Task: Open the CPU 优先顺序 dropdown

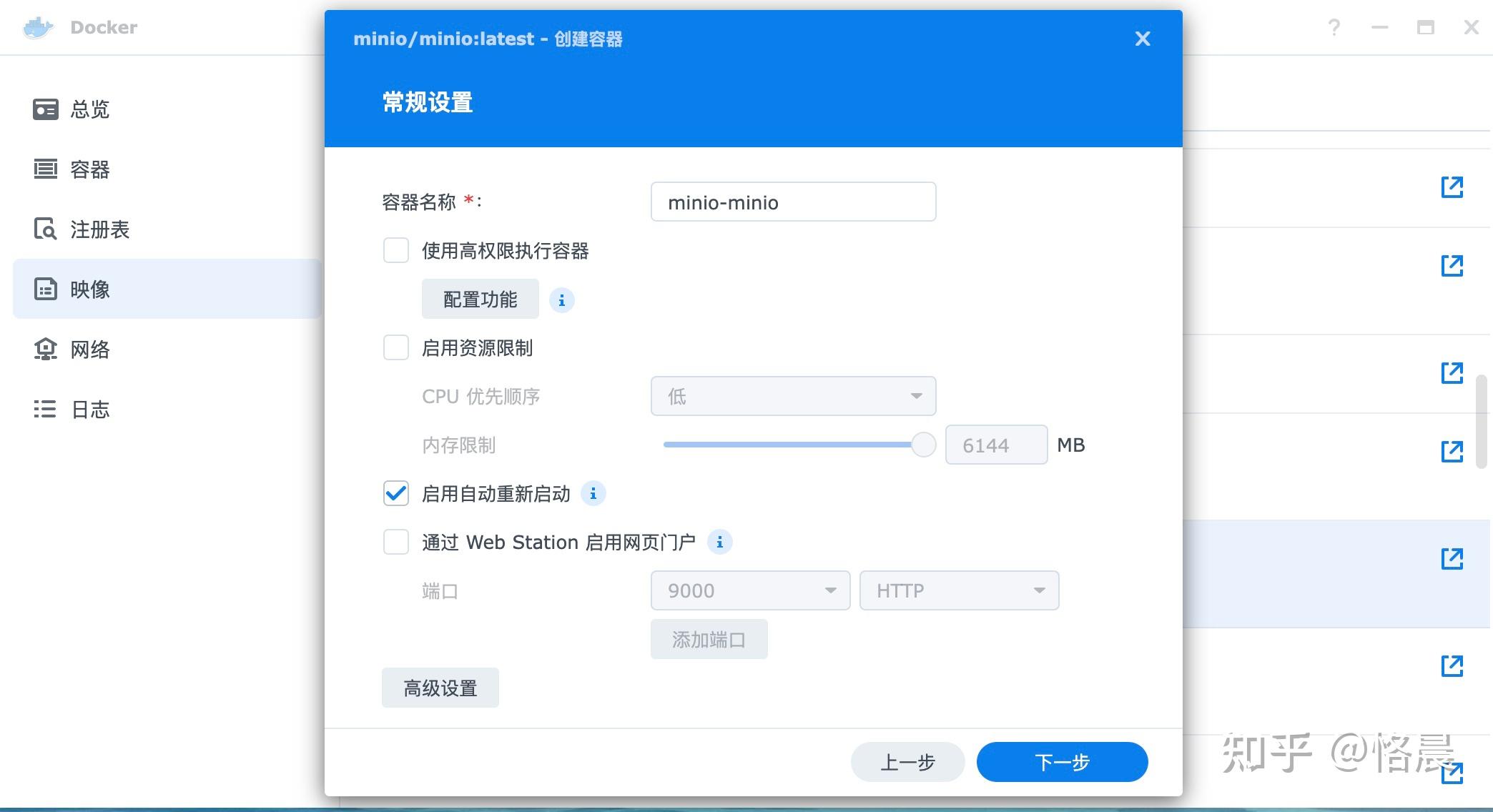Action: pyautogui.click(x=793, y=396)
